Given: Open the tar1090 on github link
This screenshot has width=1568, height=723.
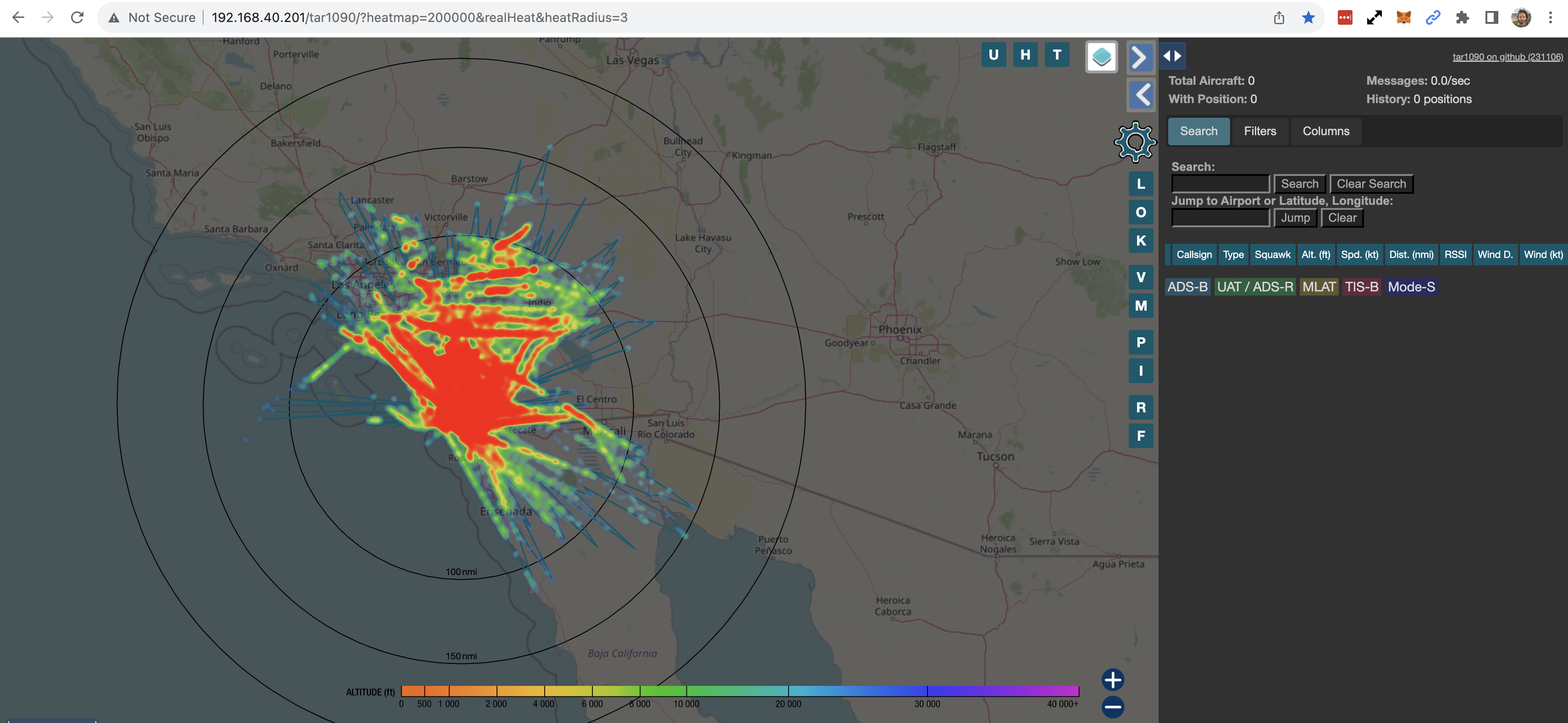Looking at the screenshot, I should point(1507,57).
